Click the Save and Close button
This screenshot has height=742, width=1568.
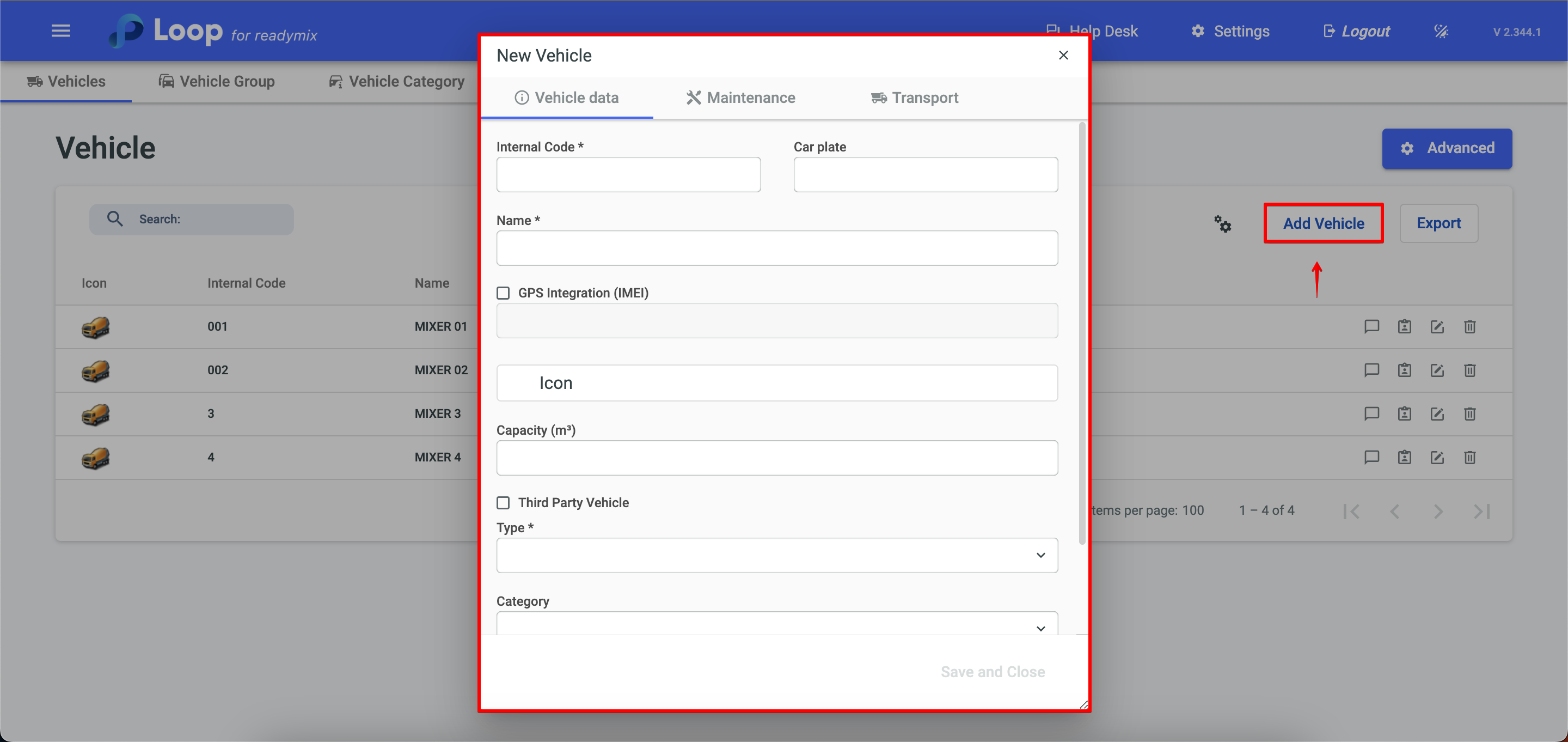coord(992,671)
